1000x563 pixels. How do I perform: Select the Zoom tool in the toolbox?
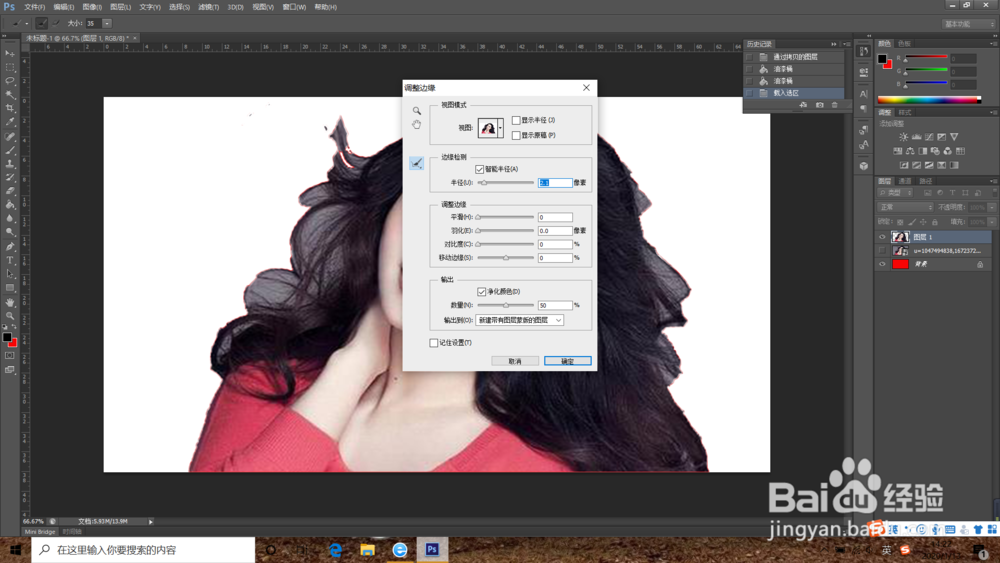10,316
